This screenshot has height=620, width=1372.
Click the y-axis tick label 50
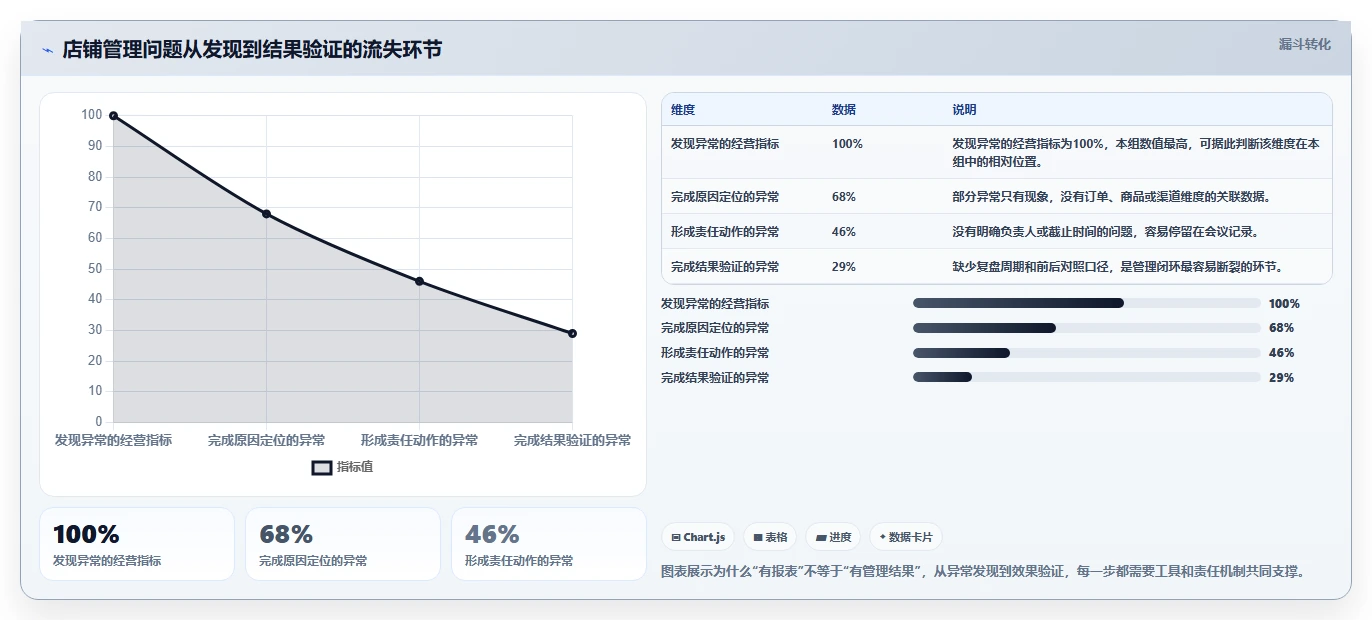pyautogui.click(x=95, y=268)
